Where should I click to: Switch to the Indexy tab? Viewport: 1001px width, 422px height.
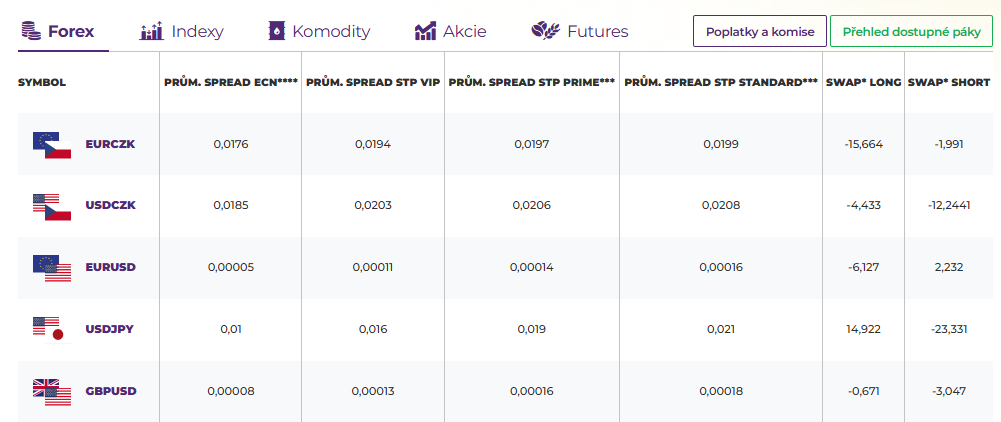point(196,31)
